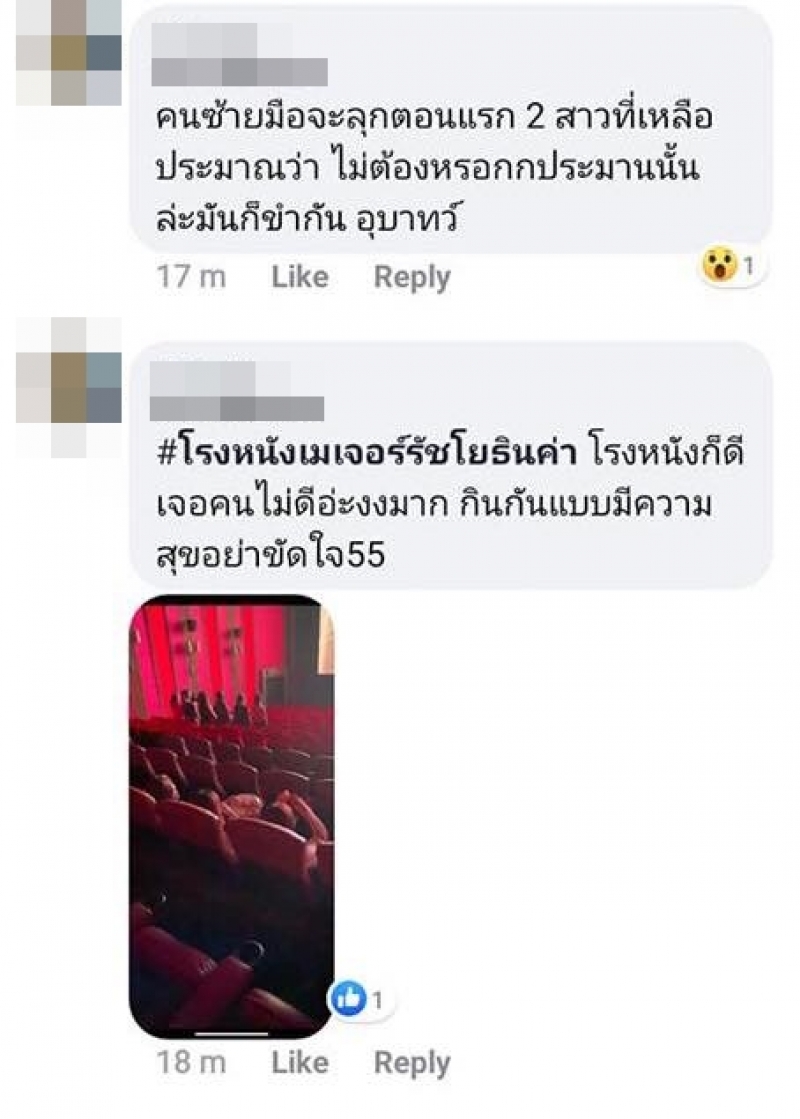
Task: Reply to the comment posted 18 m ago
Action: [412, 1063]
